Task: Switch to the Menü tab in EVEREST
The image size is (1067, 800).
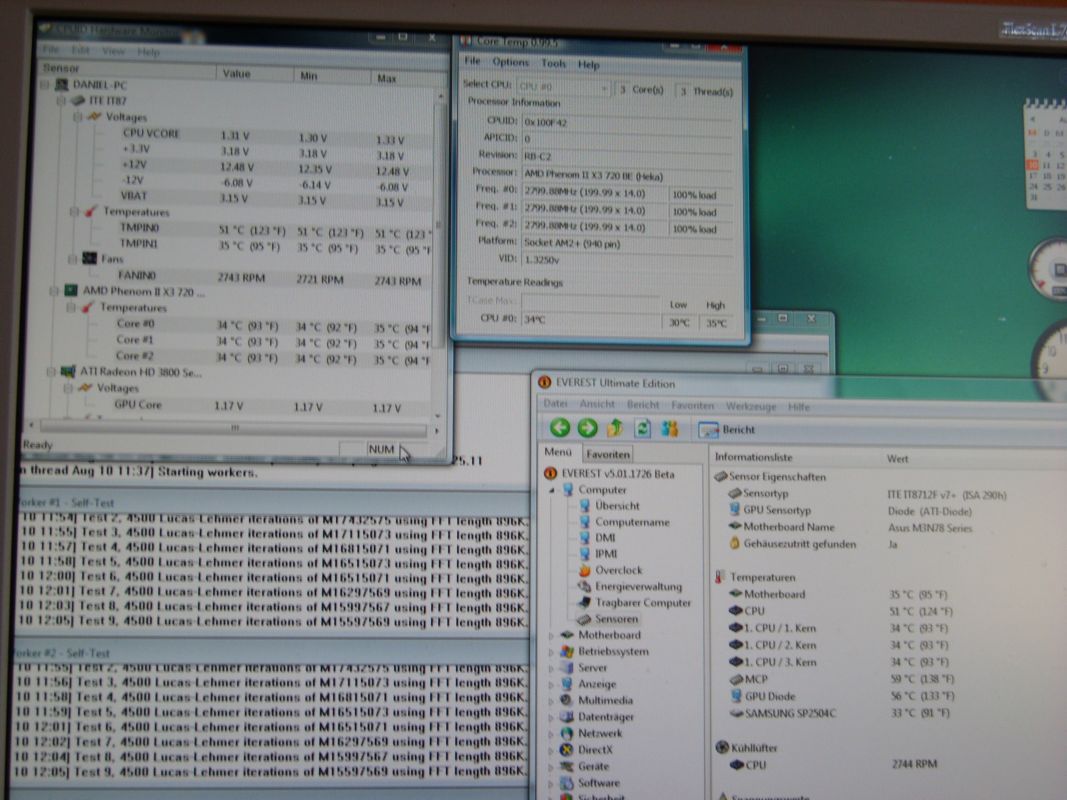Action: click(558, 452)
